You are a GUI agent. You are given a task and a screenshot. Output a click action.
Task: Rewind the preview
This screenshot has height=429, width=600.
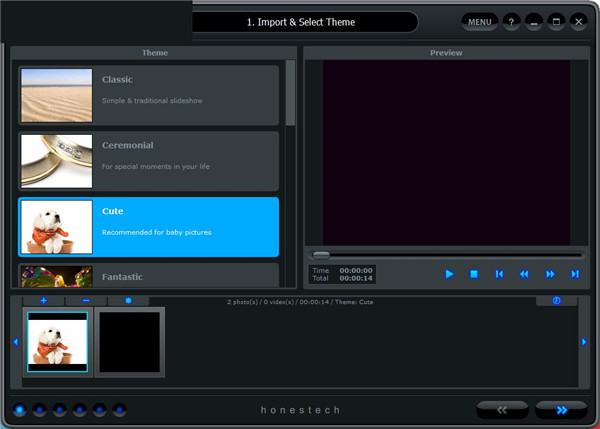pos(524,274)
